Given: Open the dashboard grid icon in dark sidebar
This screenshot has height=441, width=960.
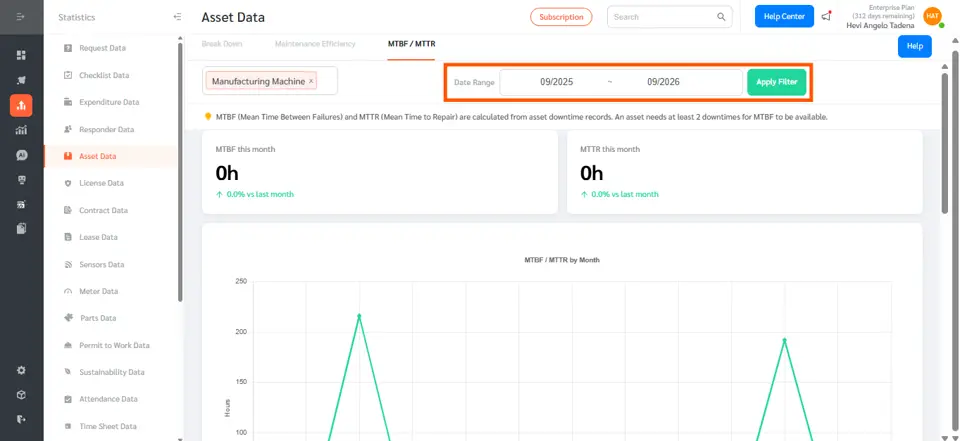Looking at the screenshot, I should (x=21, y=55).
